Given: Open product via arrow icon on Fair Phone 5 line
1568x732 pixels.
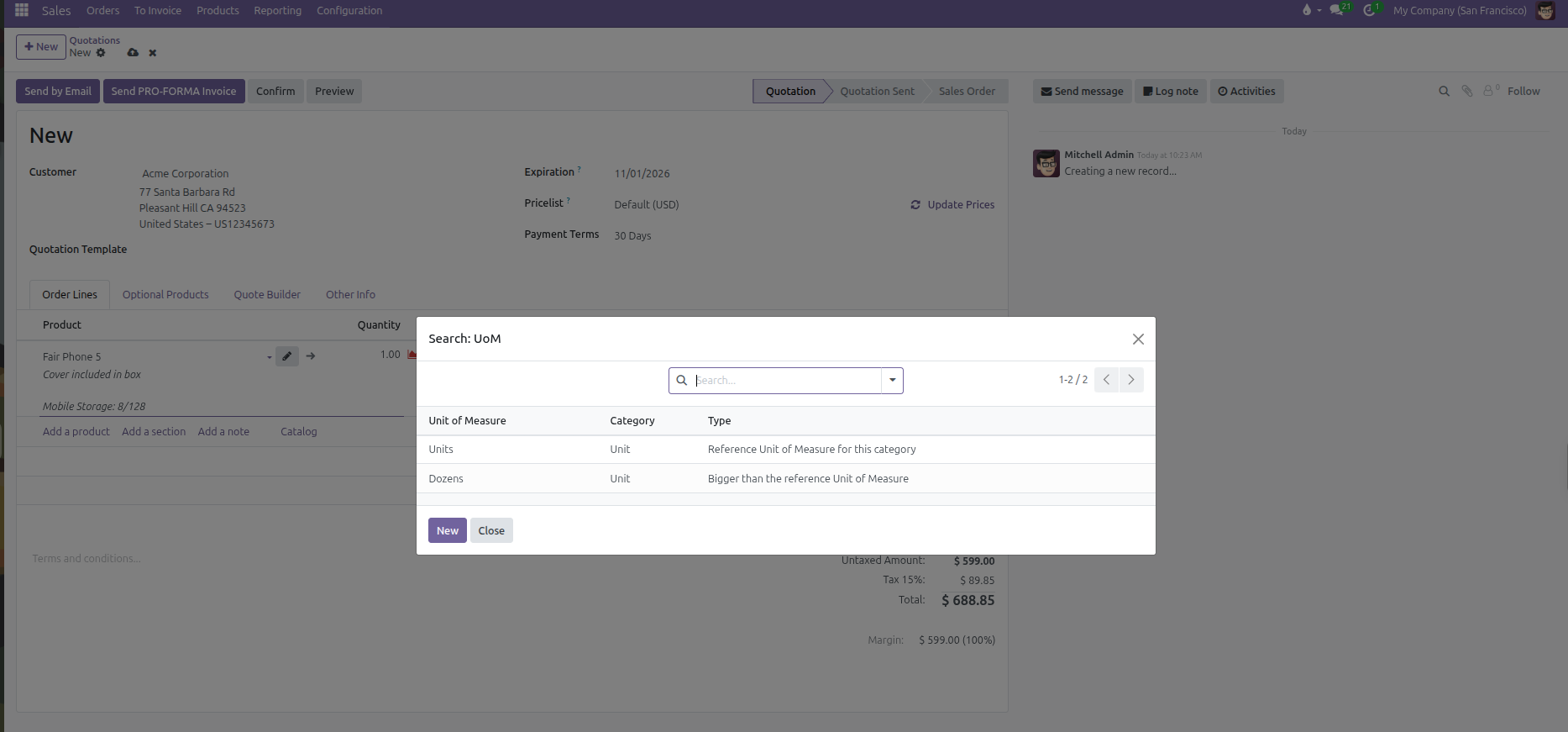Looking at the screenshot, I should pyautogui.click(x=311, y=356).
